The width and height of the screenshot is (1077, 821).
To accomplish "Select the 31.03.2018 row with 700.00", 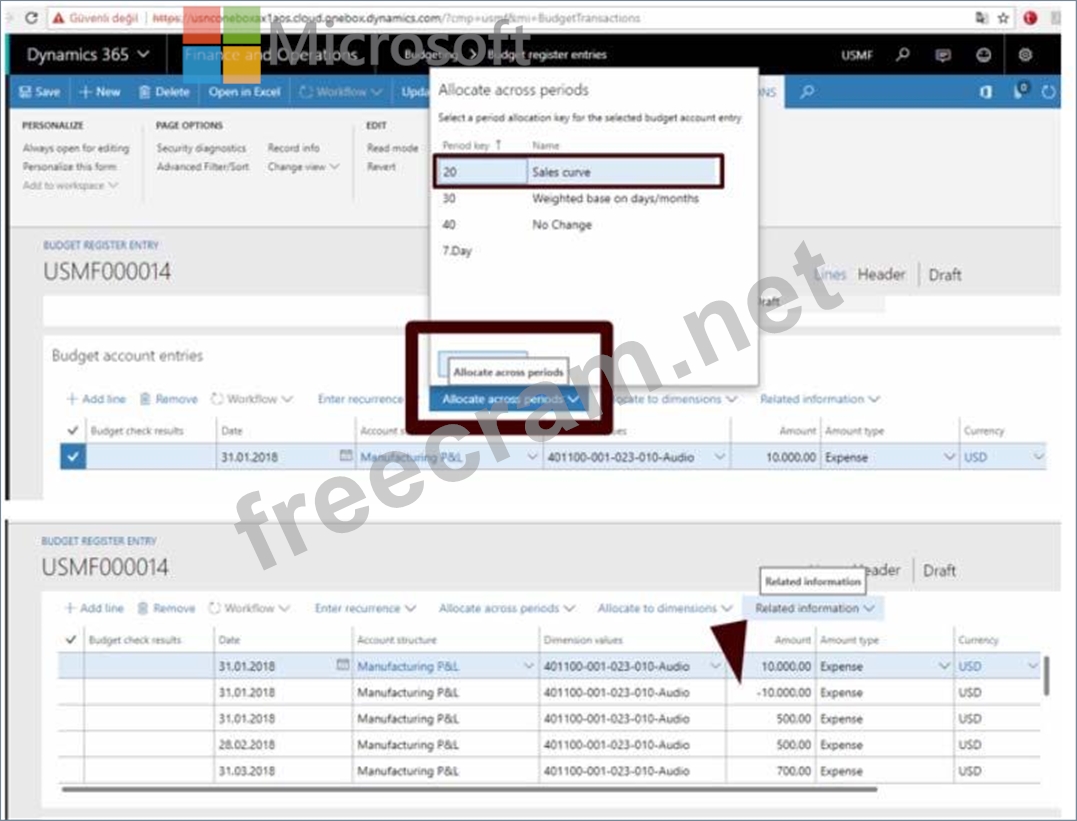I will pos(549,771).
